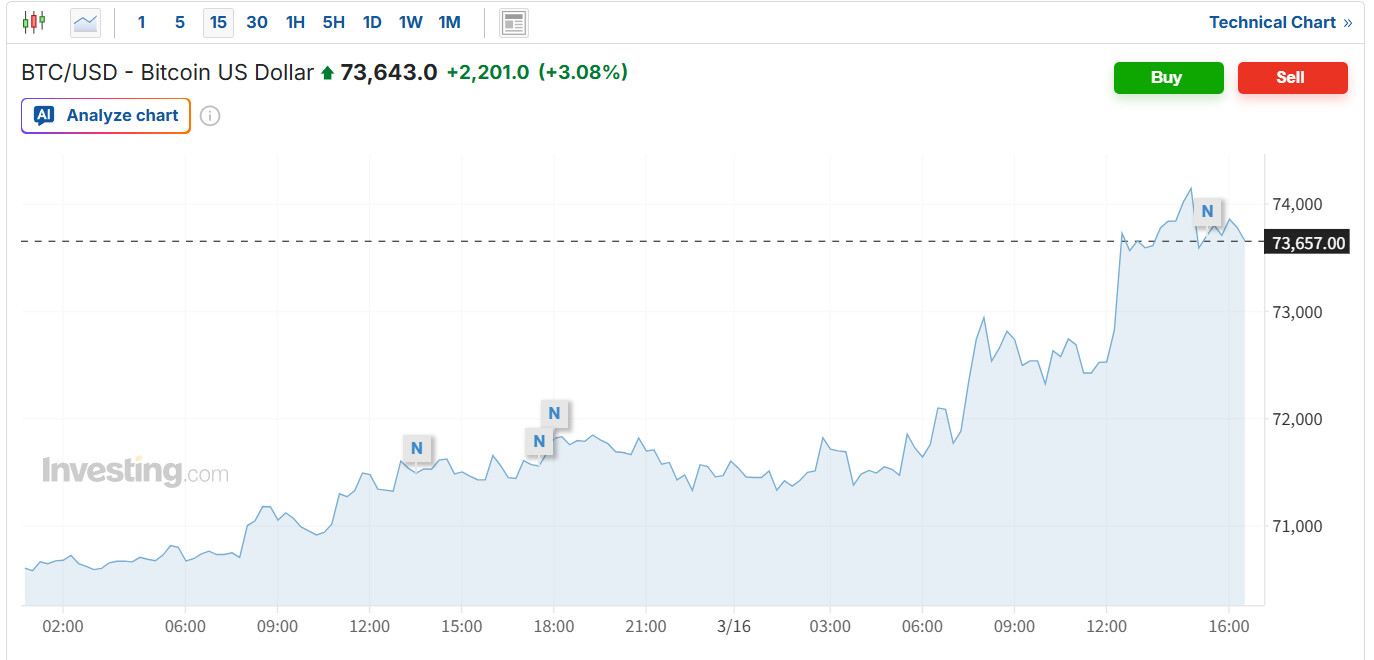The width and height of the screenshot is (1374, 660).
Task: Select the area chart type icon
Action: 86,22
